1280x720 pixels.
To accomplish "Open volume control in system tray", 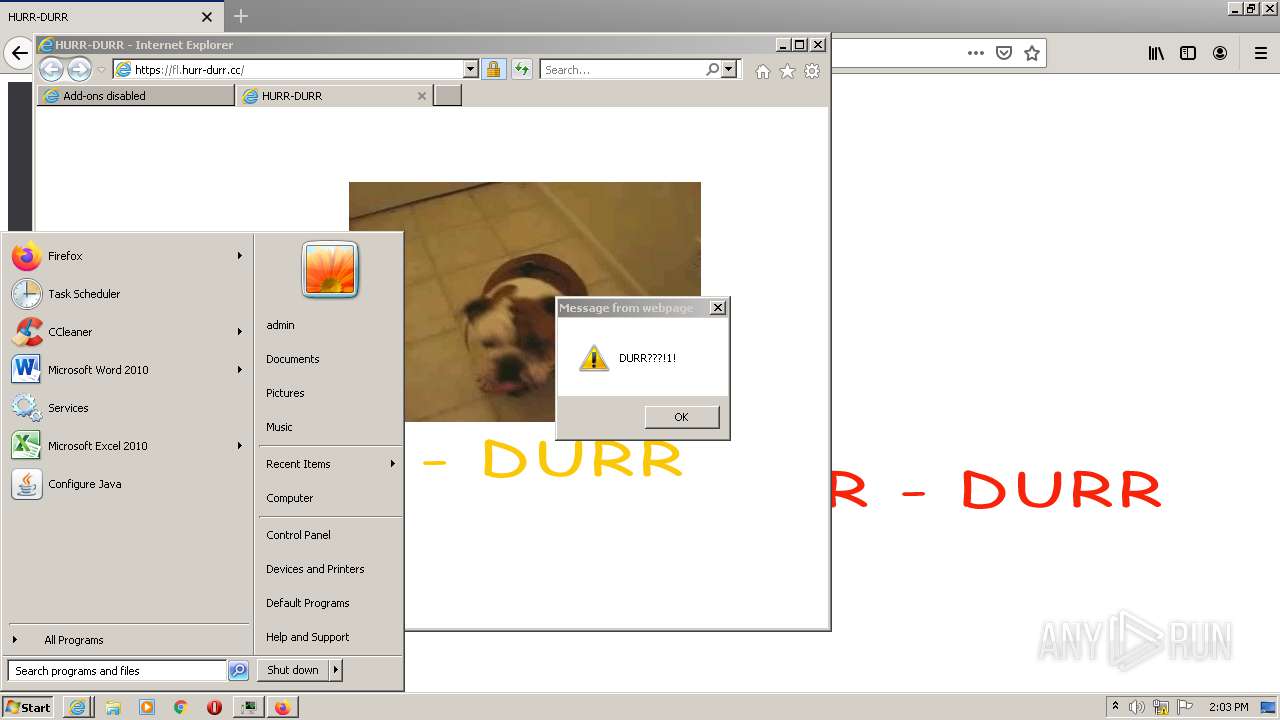I will point(1137,707).
